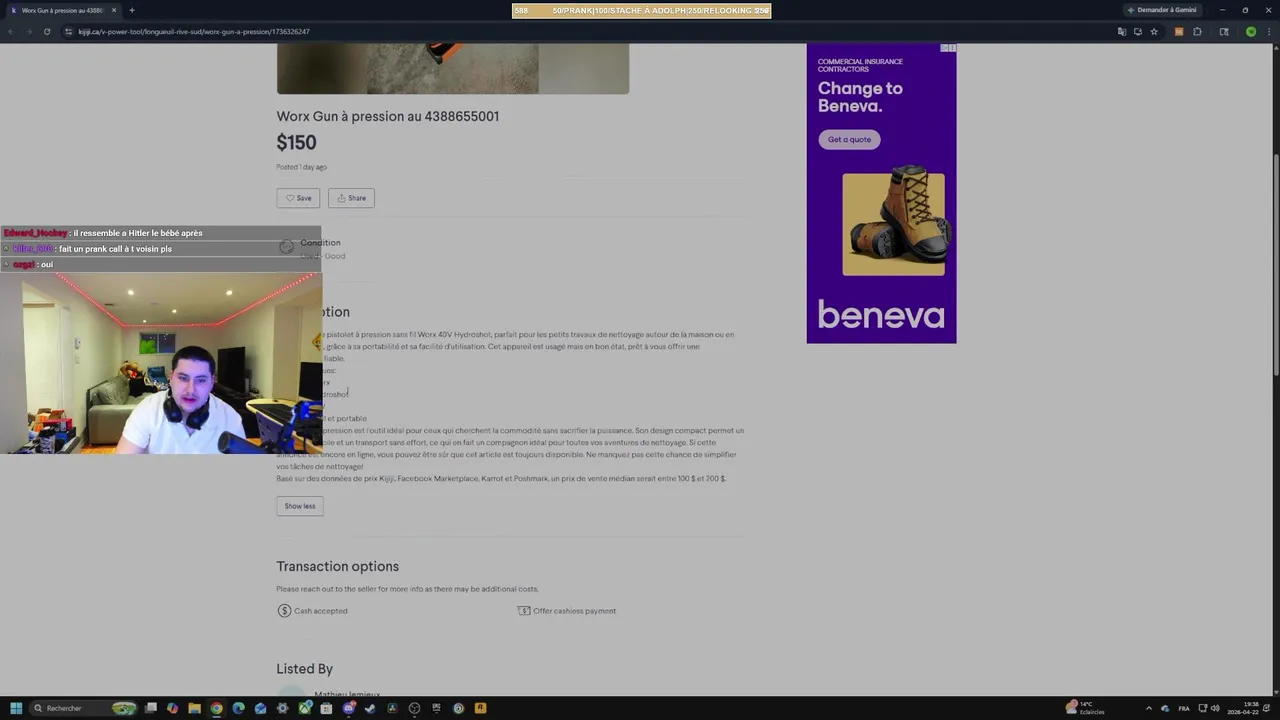Go back in Chrome
1280x720 pixels.
click(x=10, y=32)
